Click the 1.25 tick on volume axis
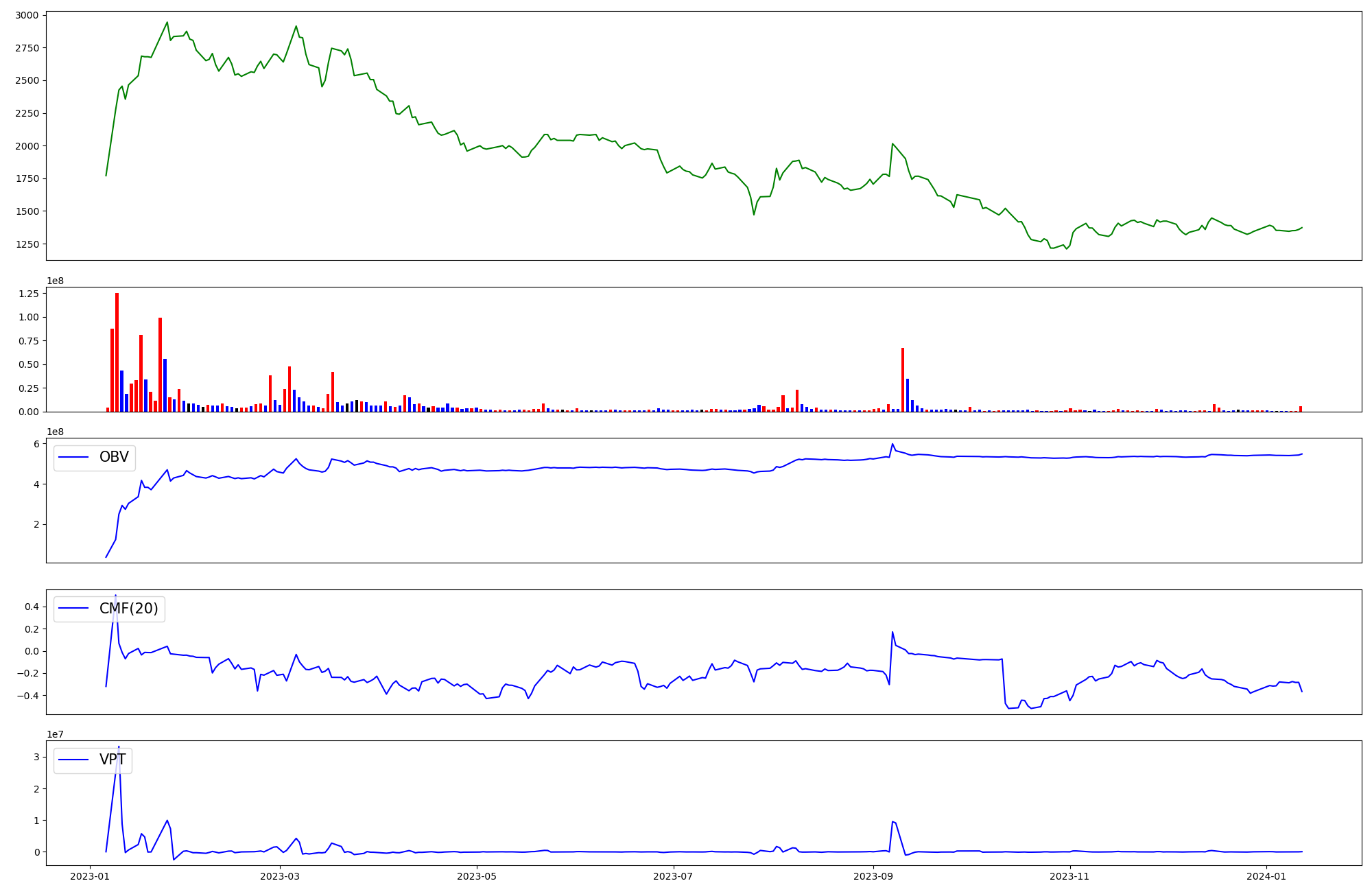This screenshot has height=892, width=1372. point(28,294)
